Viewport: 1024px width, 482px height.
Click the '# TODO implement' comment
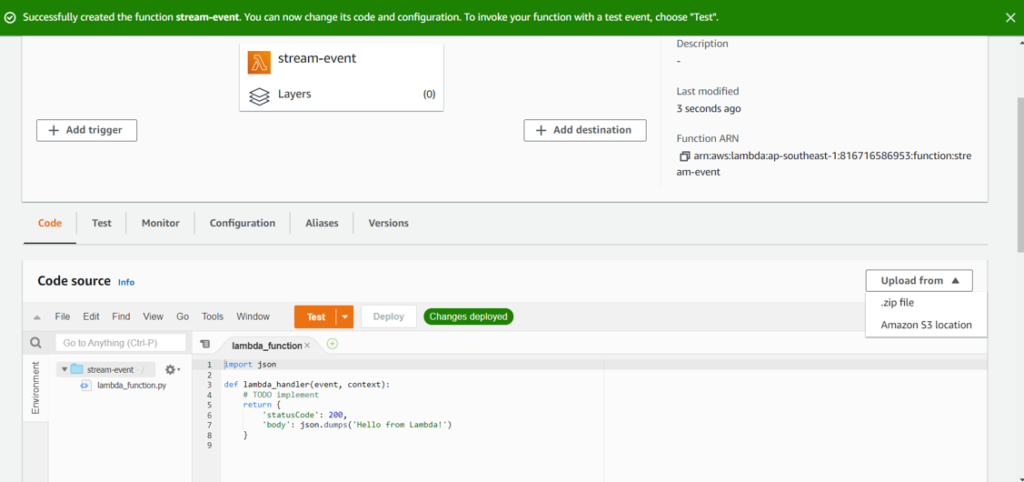281,394
